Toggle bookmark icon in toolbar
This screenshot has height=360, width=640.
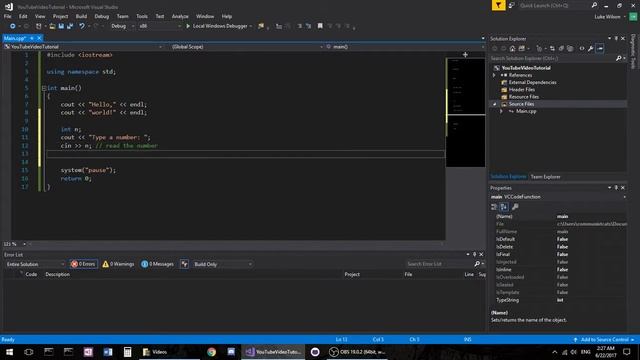point(320,26)
